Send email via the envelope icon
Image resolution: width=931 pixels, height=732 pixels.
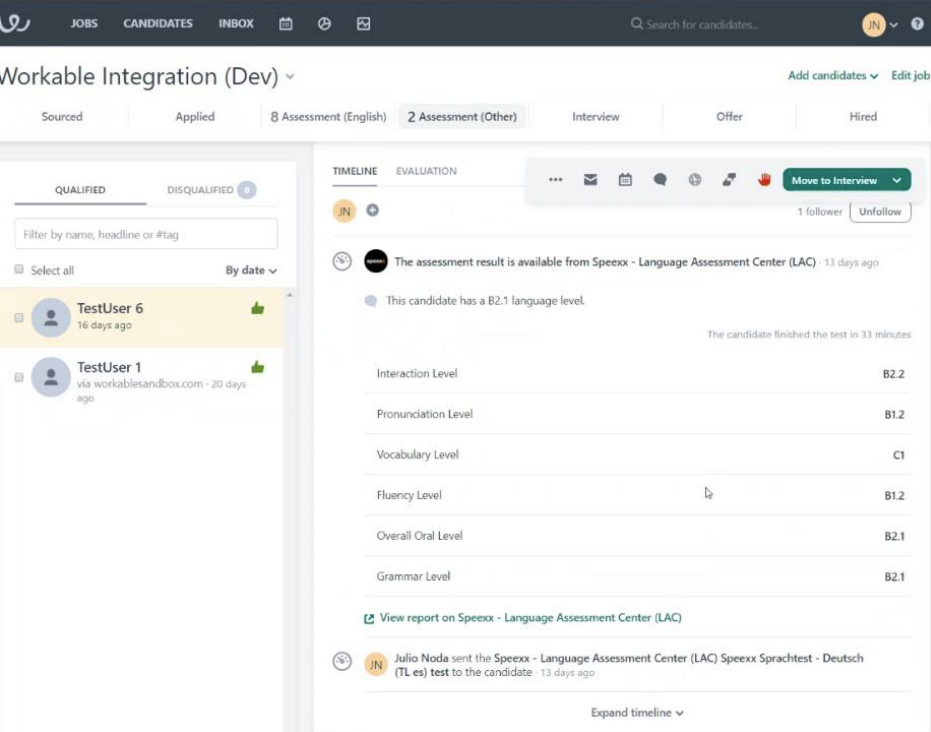click(x=590, y=179)
